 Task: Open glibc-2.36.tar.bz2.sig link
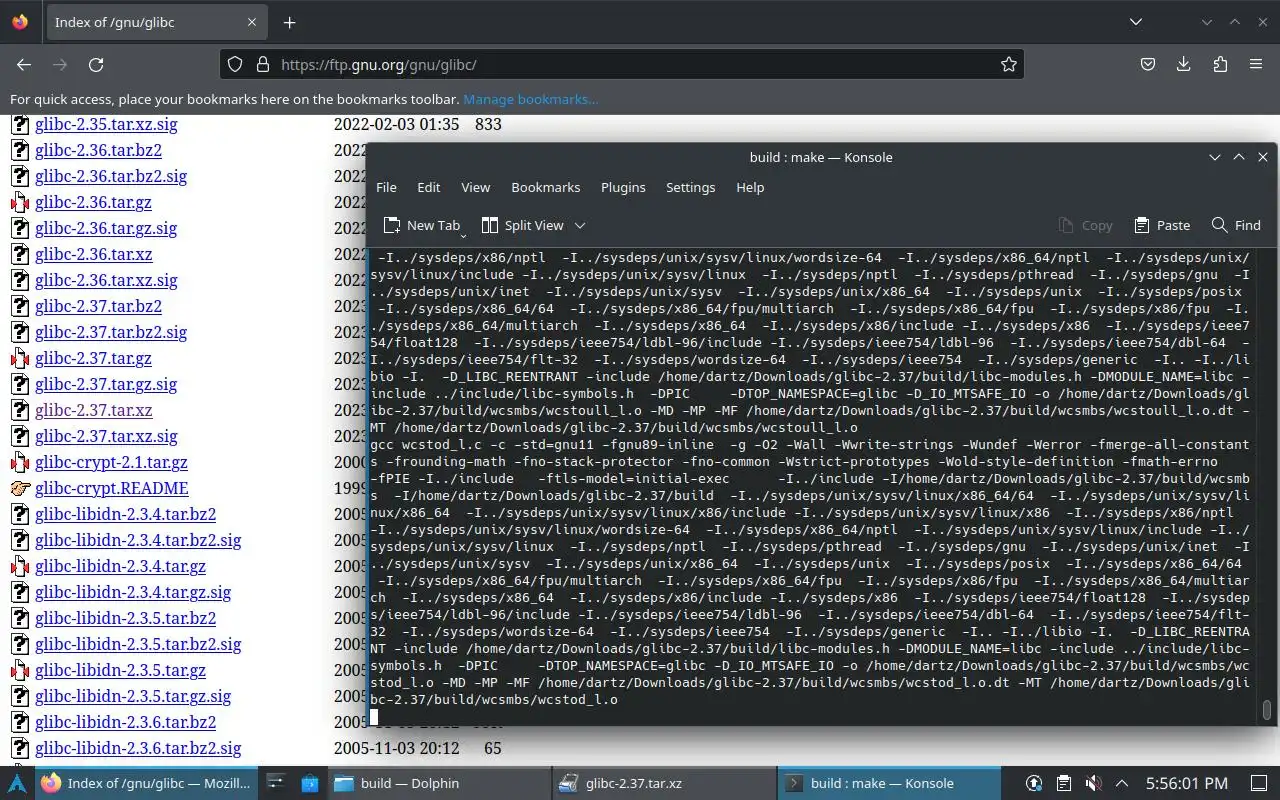111,176
